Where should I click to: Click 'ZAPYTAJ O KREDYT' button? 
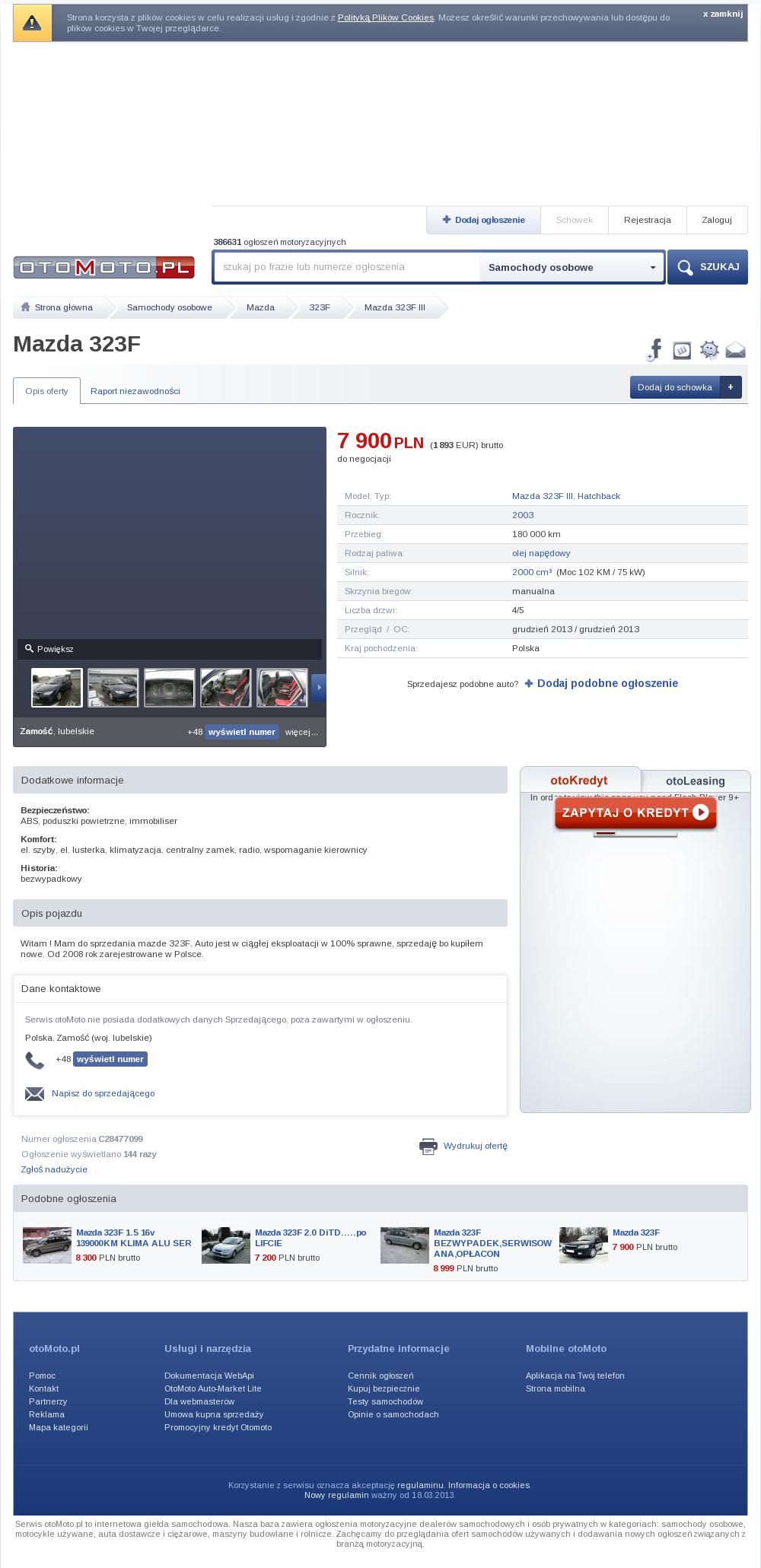point(635,813)
